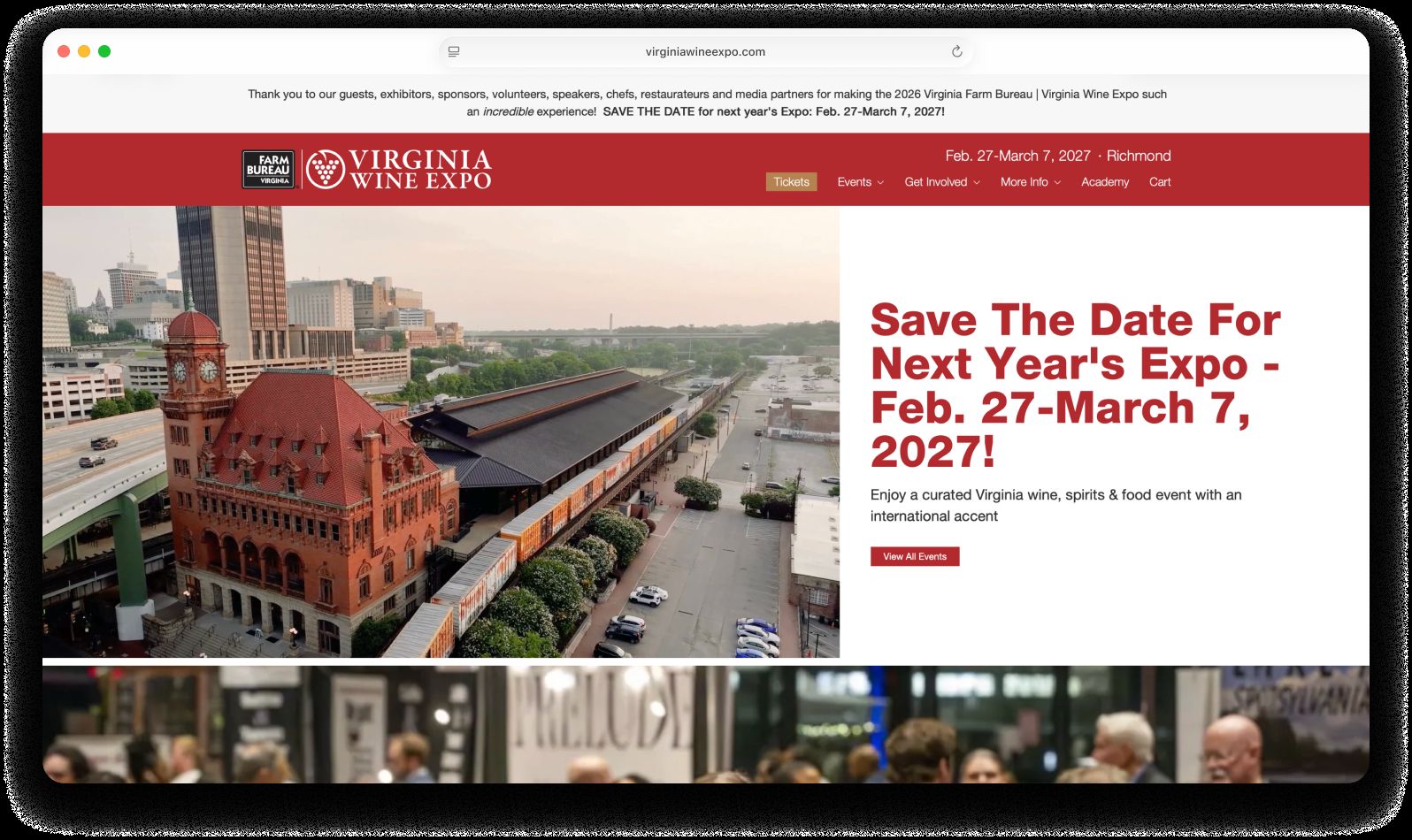Expand the Events dropdown chevron

pos(880,183)
